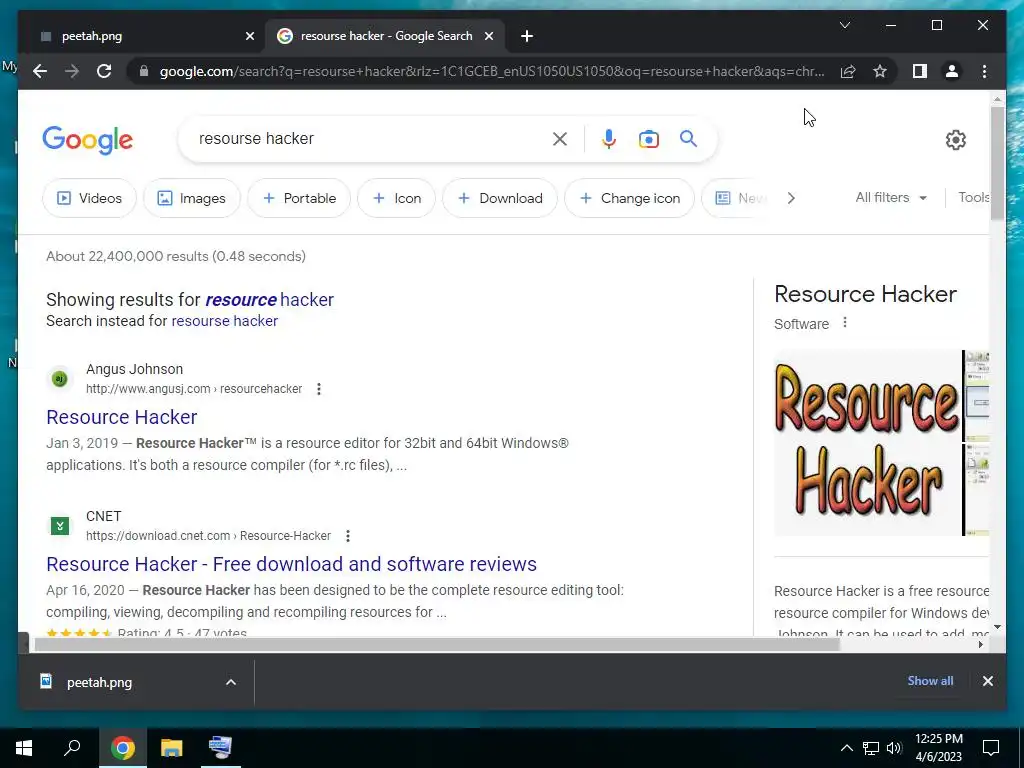
Task: Open Google quick settings gear
Action: 955,140
